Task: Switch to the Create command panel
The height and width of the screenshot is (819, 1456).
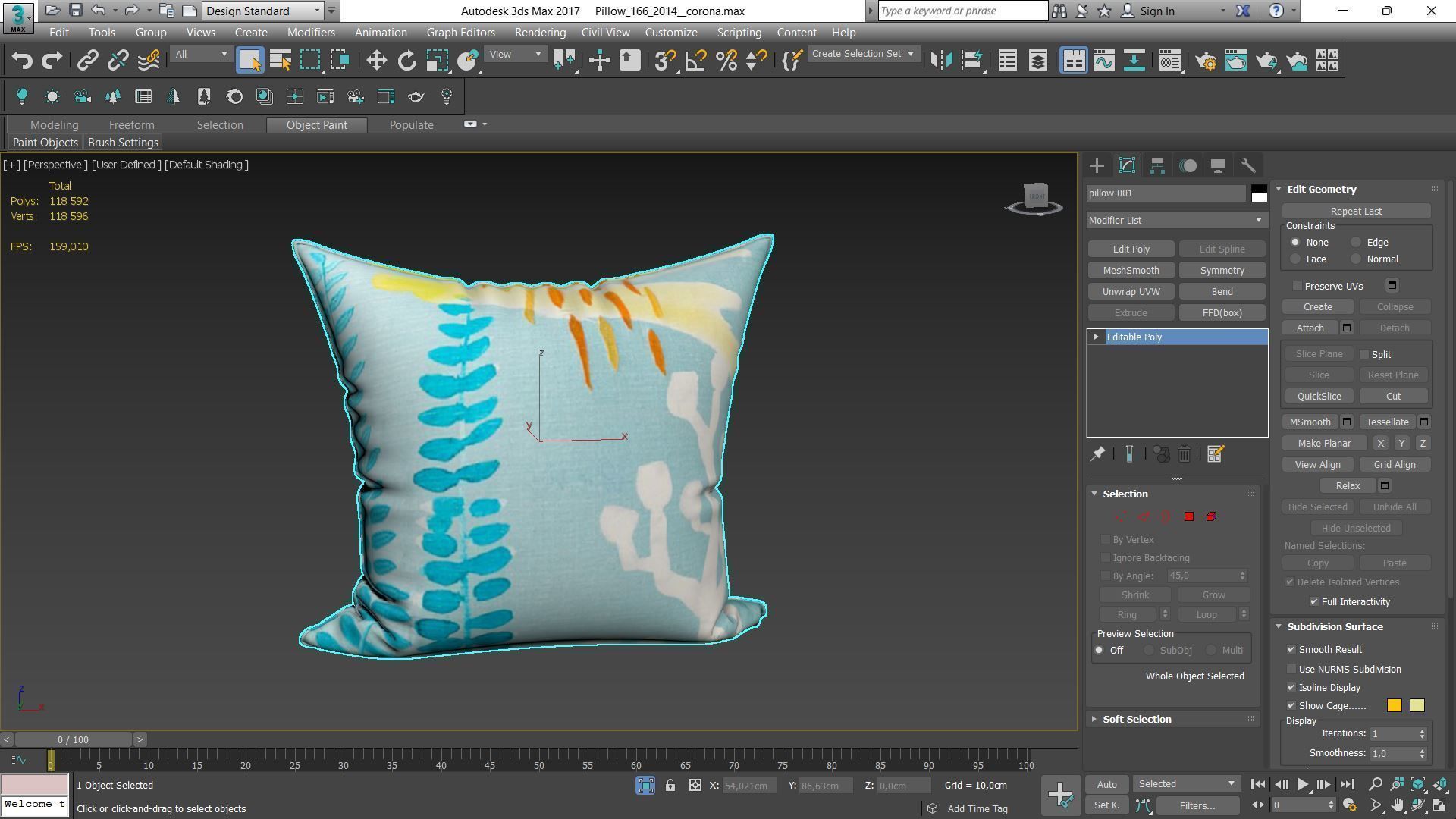Action: coord(1097,165)
